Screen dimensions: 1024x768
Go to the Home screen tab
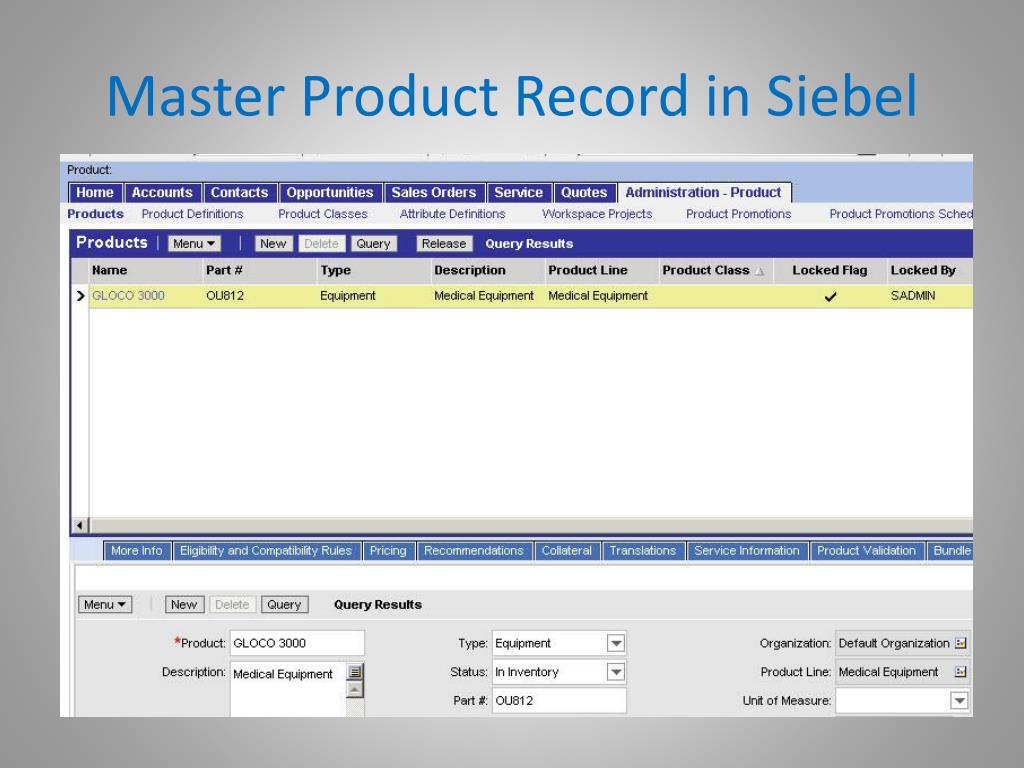tap(95, 193)
